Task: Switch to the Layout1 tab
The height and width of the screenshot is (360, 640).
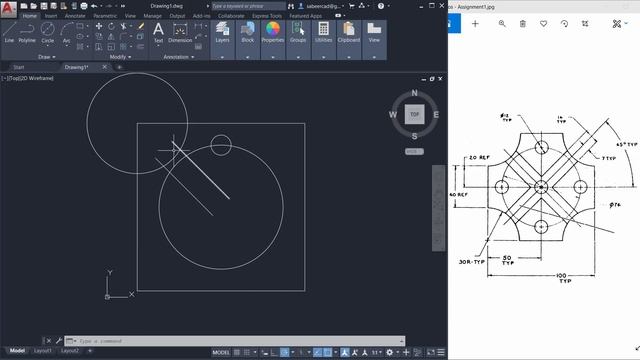Action: click(42, 351)
